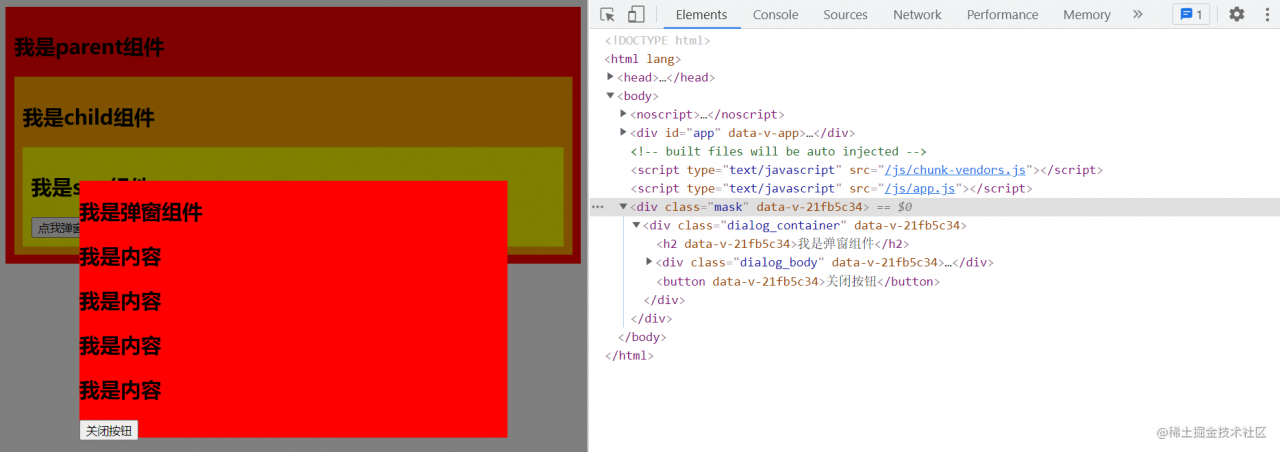Viewport: 1280px width, 452px height.
Task: Expand the div id="app" node
Action: tap(624, 132)
